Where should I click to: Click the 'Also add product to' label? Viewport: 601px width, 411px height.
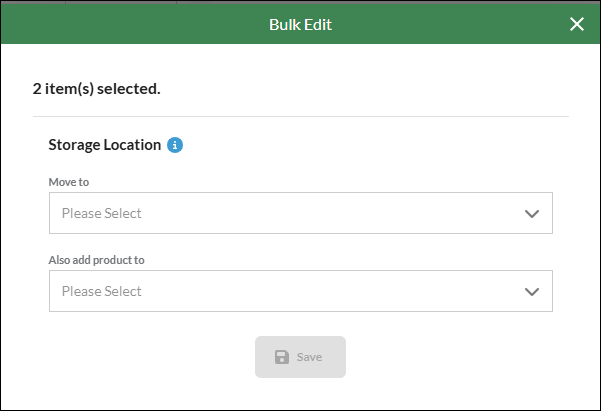97,260
